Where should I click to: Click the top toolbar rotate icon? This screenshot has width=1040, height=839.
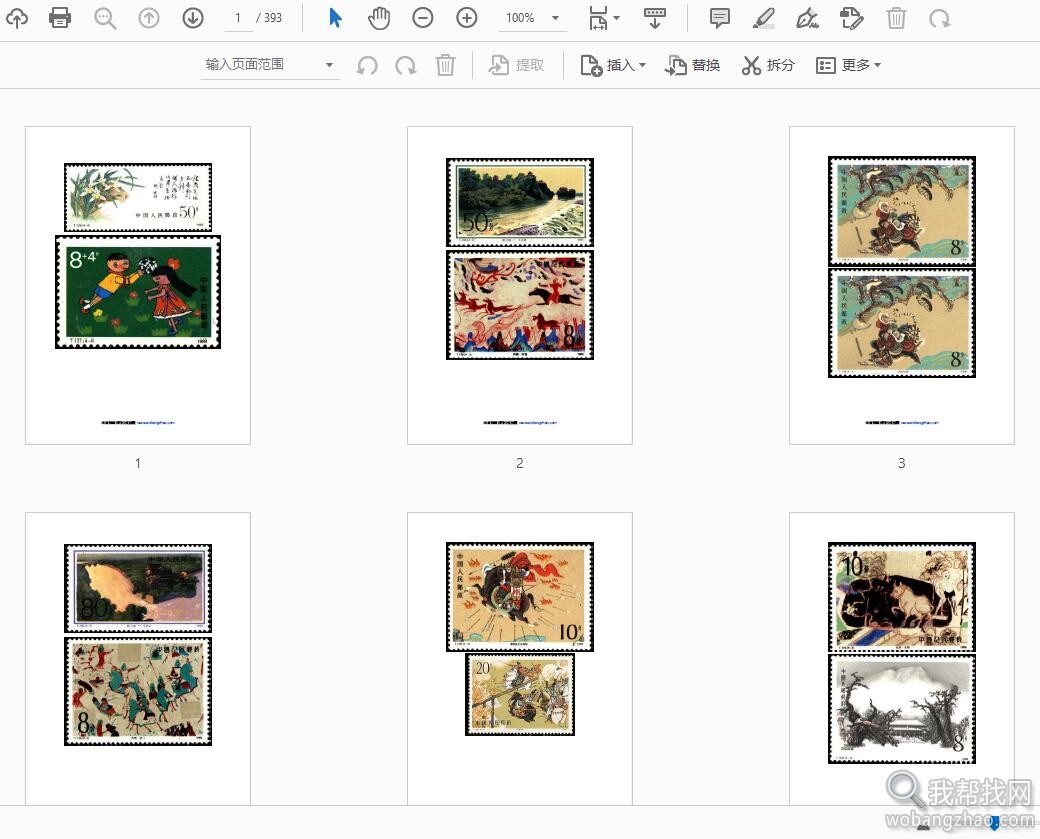[939, 18]
